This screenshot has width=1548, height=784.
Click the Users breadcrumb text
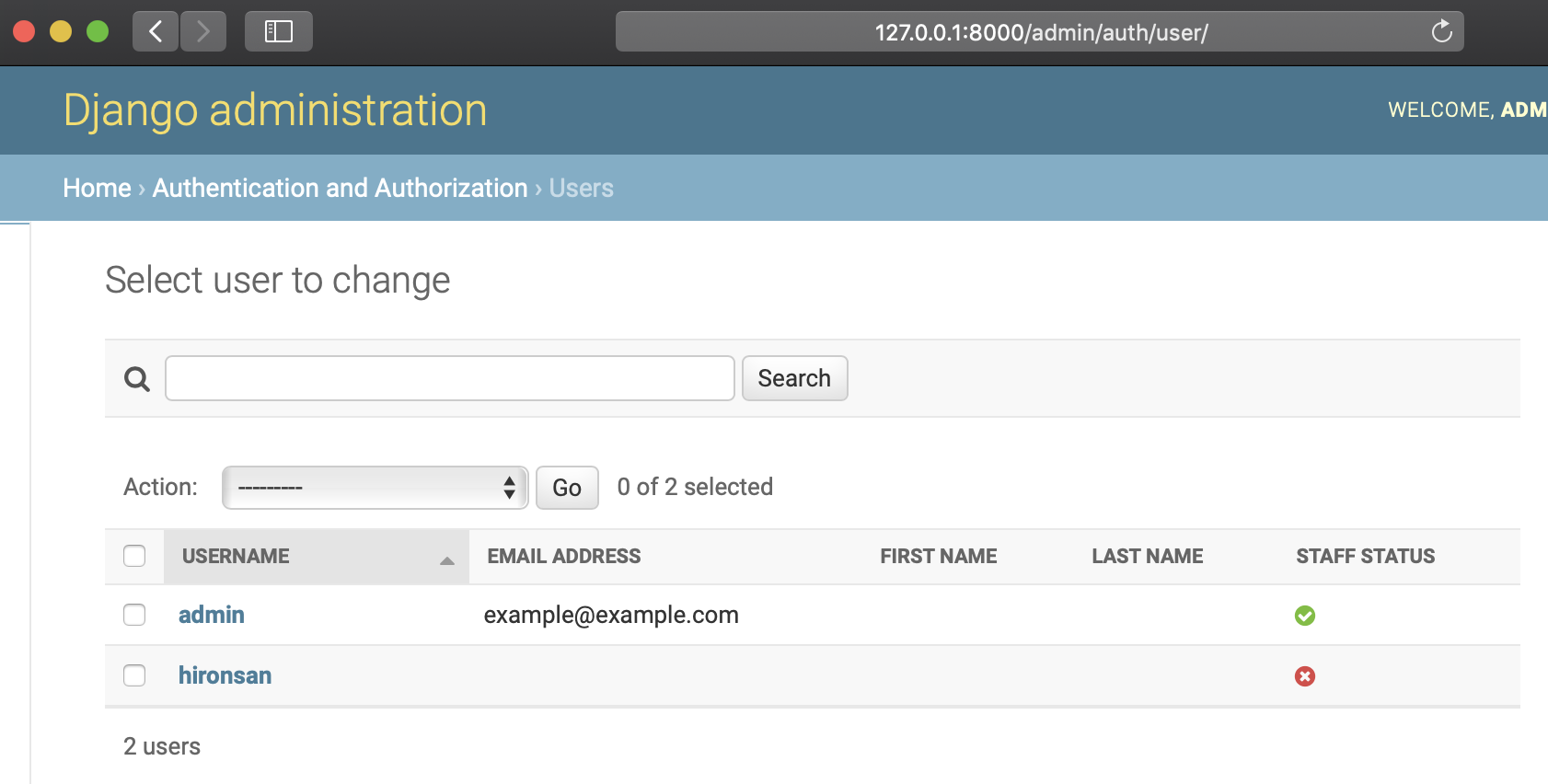(x=582, y=188)
